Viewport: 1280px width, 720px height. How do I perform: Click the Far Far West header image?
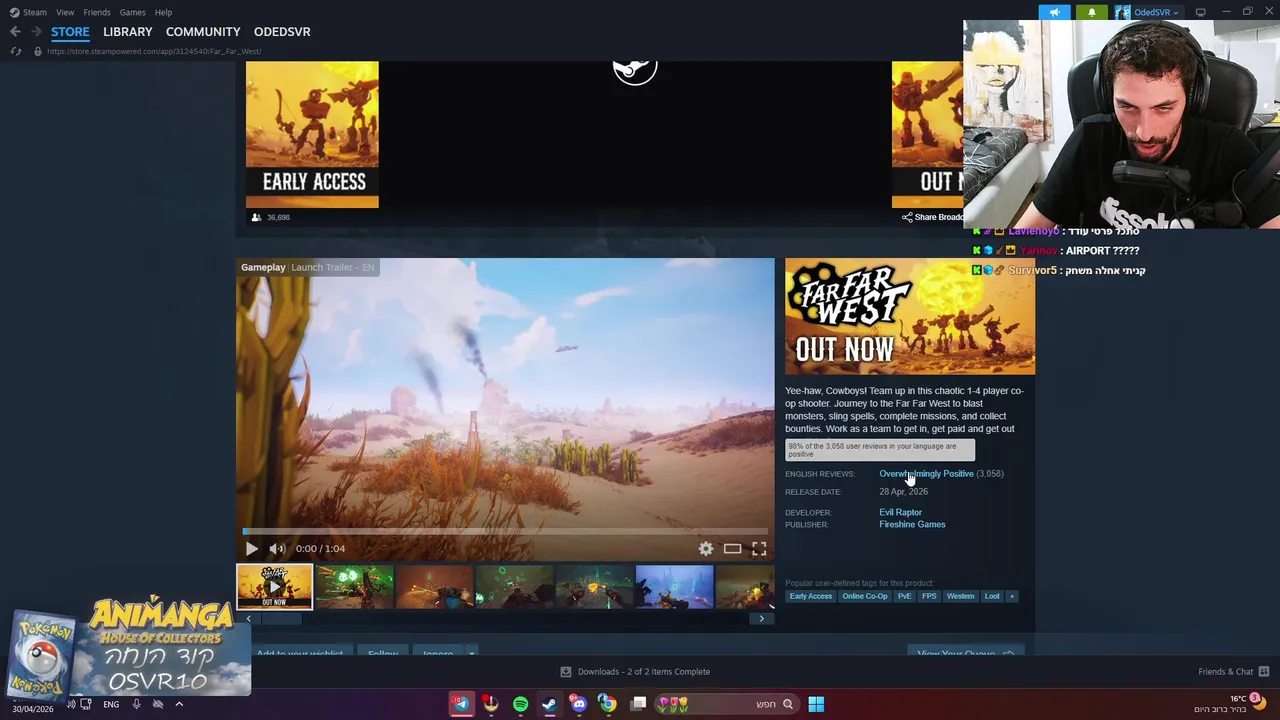pyautogui.click(x=910, y=316)
